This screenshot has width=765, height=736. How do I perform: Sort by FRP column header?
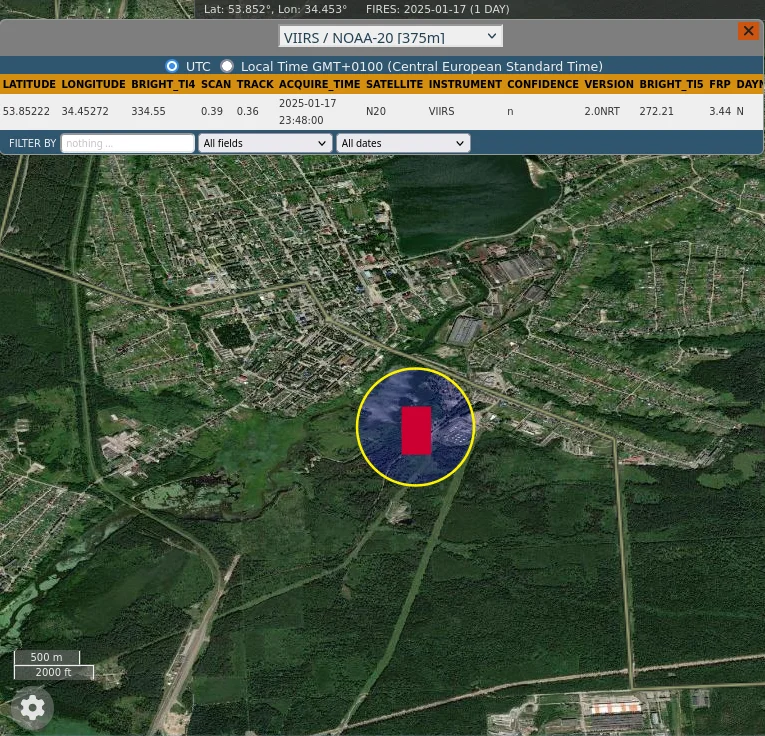coord(719,85)
